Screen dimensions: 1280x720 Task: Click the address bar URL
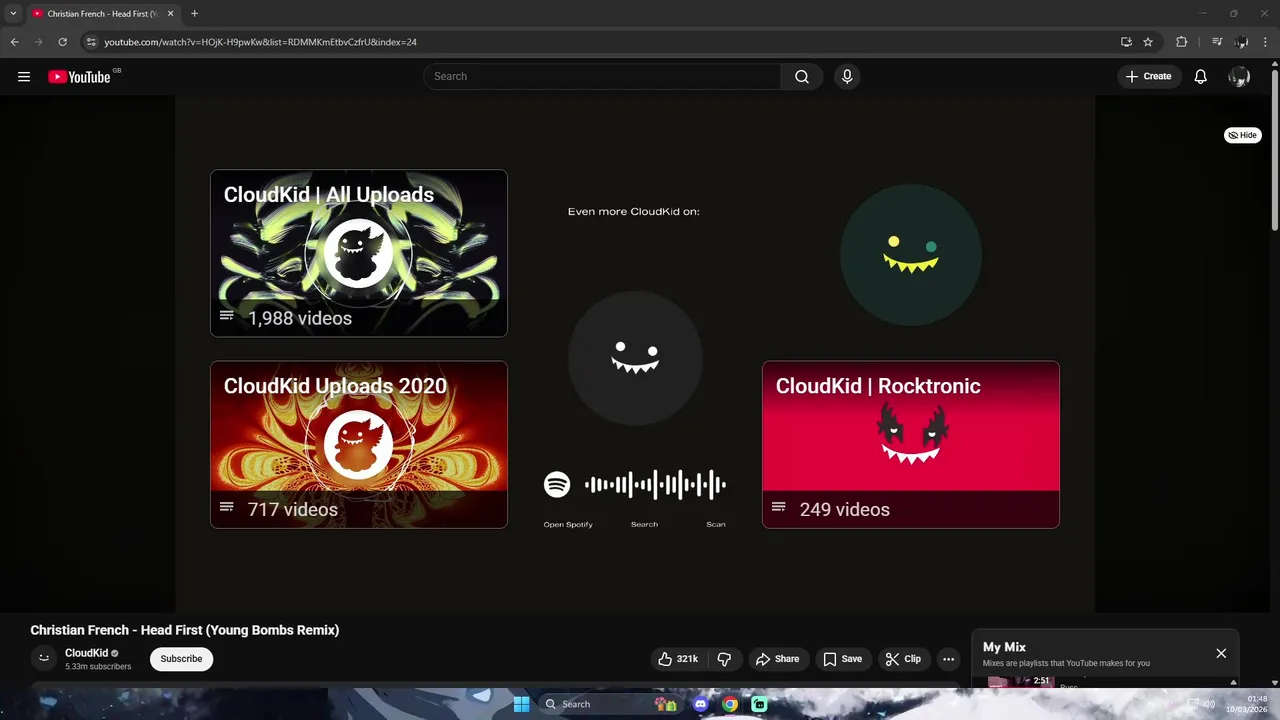pyautogui.click(x=260, y=42)
